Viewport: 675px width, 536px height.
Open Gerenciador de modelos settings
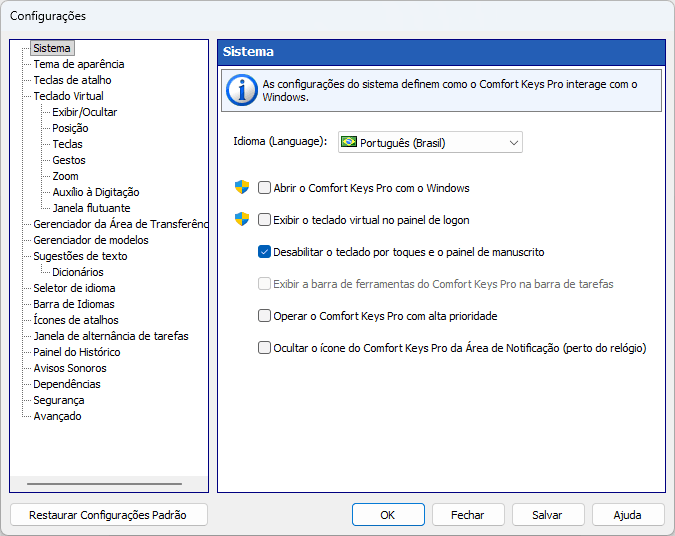pyautogui.click(x=91, y=240)
